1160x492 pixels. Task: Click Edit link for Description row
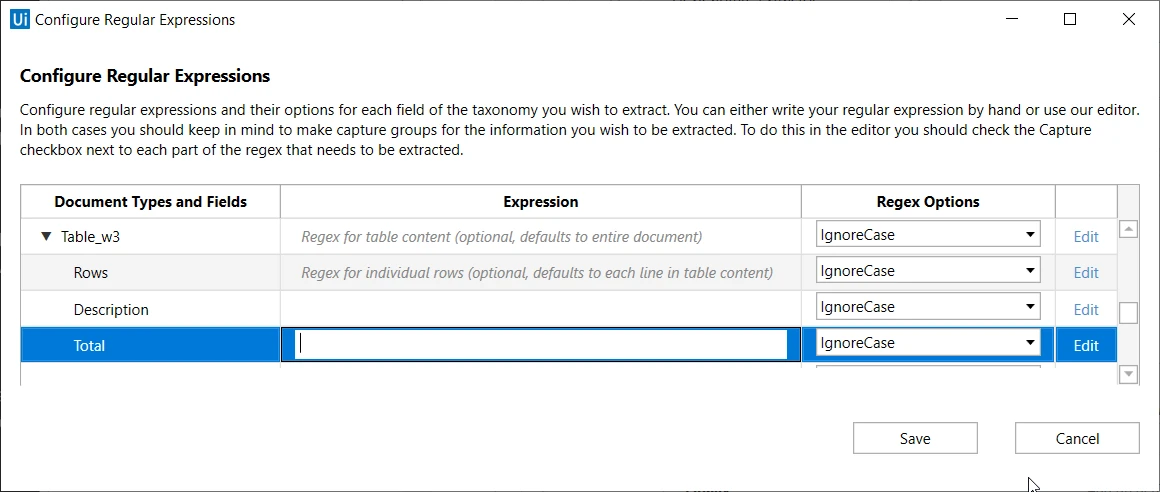1085,309
